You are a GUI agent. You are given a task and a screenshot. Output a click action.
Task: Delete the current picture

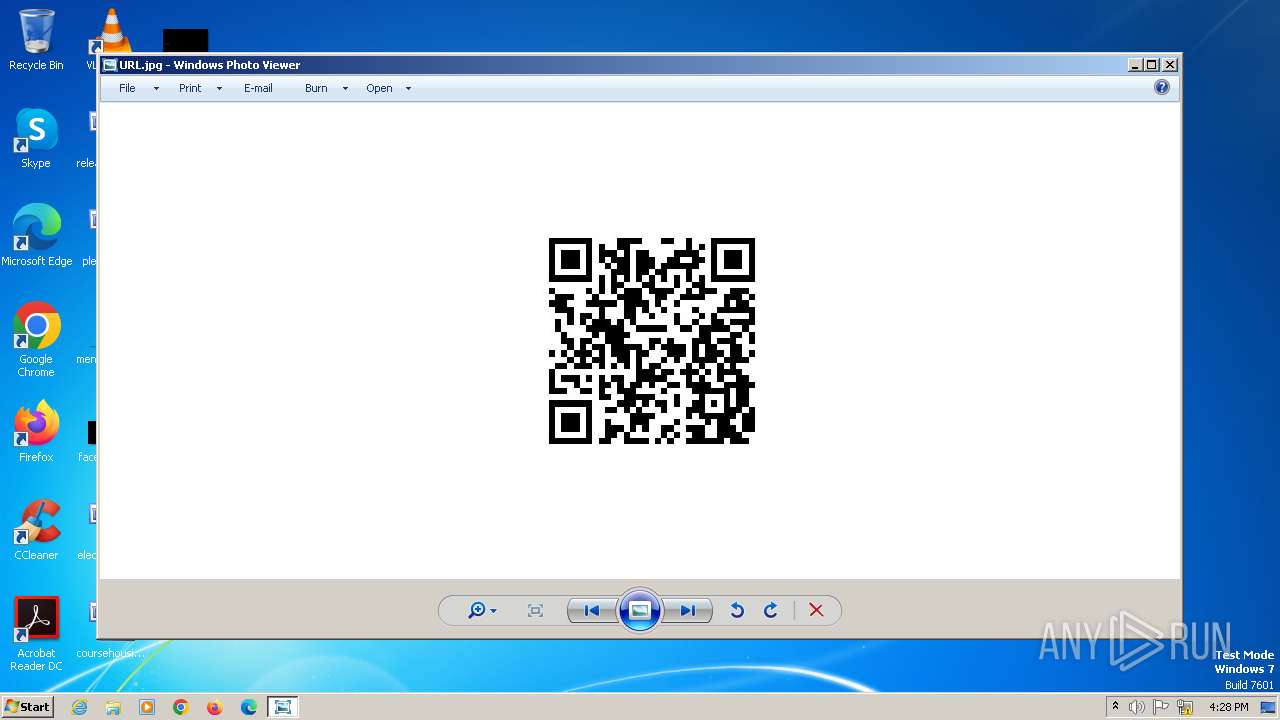[816, 610]
